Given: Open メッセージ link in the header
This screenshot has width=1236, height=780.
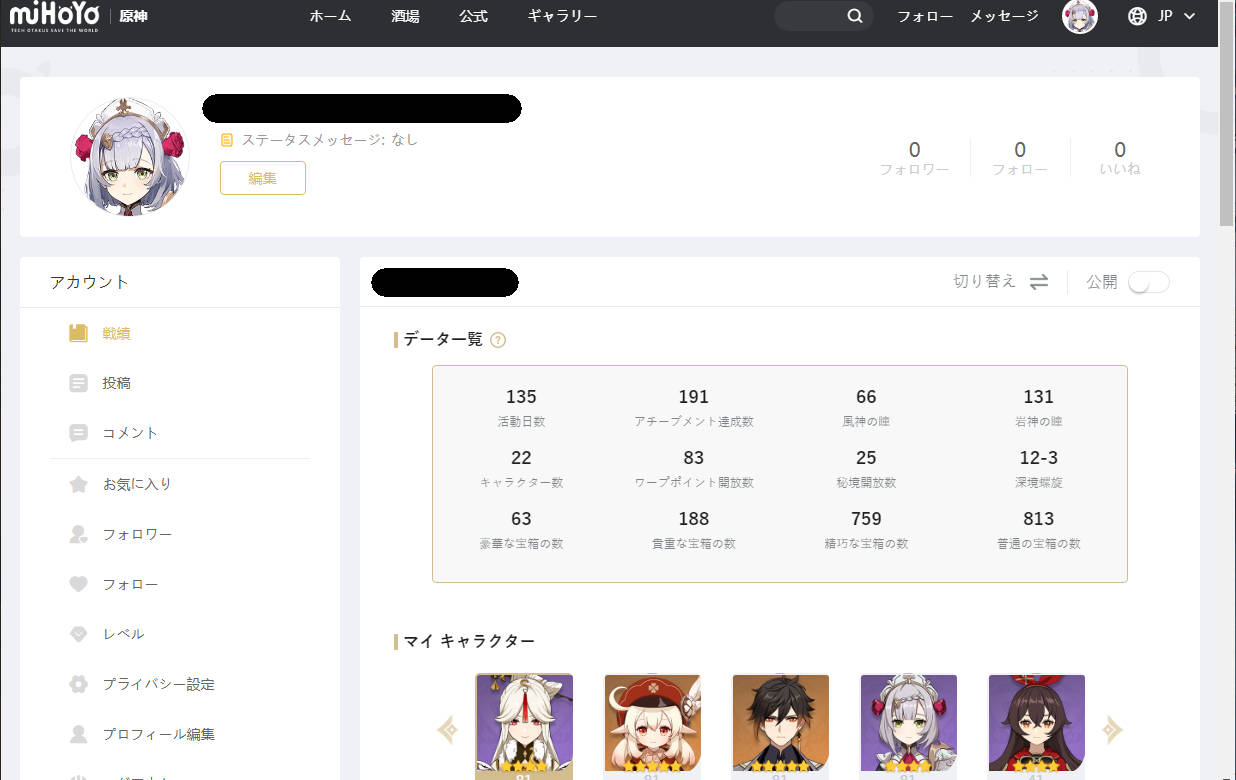Looking at the screenshot, I should 1004,16.
